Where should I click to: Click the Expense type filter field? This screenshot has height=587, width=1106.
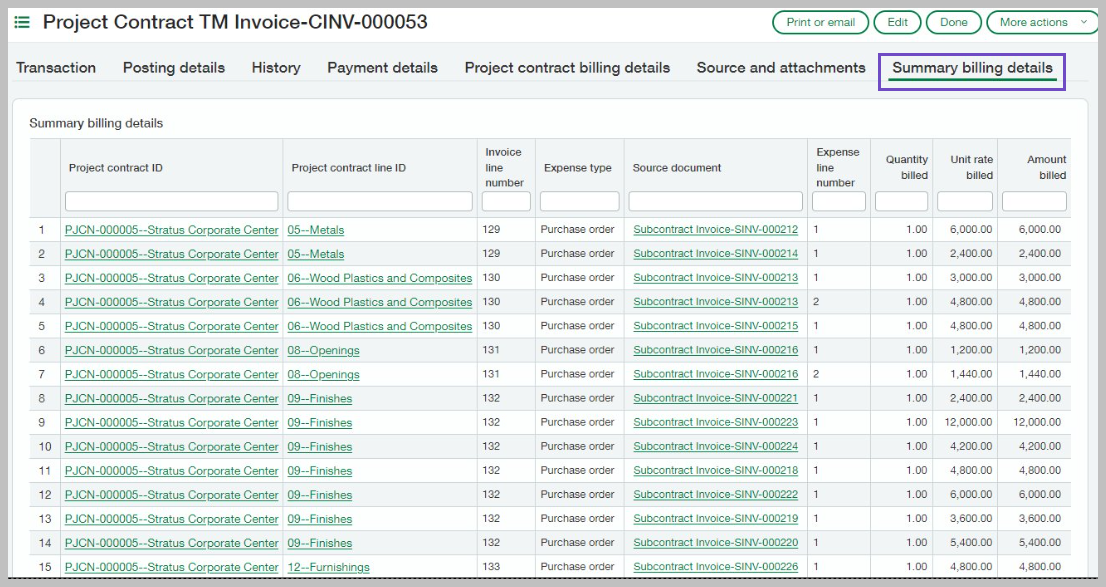579,202
